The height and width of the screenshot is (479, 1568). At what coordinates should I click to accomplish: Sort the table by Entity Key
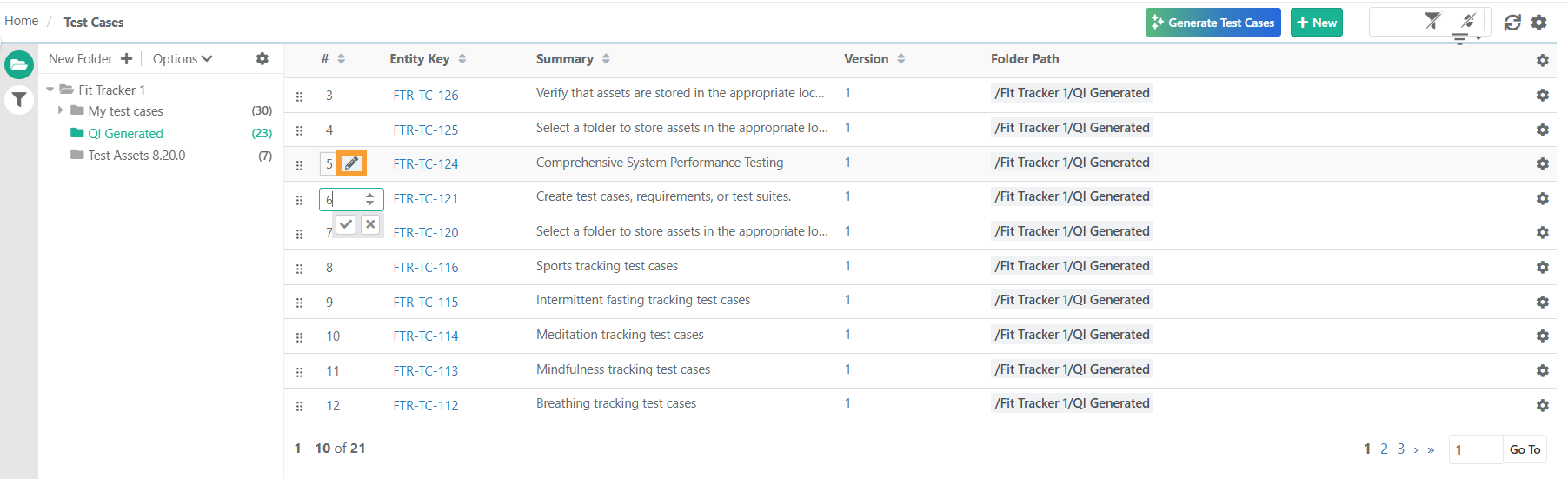point(462,59)
